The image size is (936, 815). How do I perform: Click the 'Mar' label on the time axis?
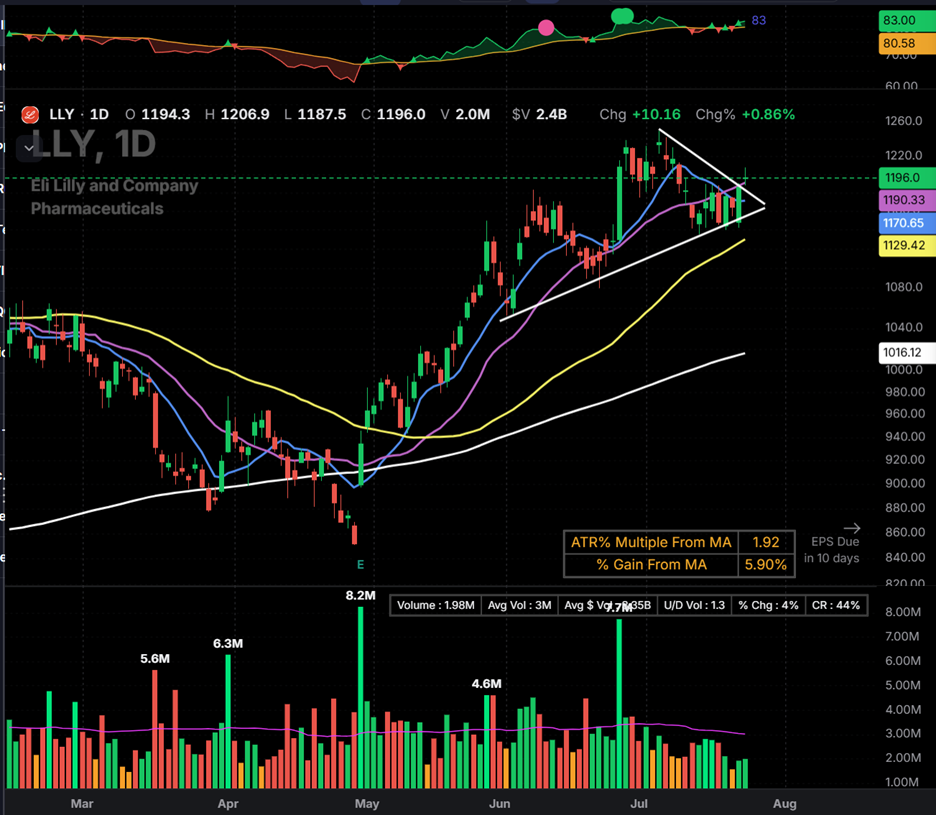click(x=82, y=804)
